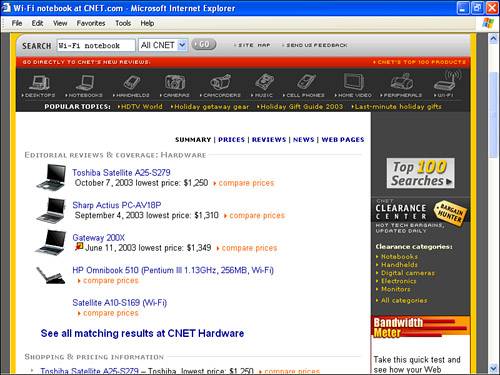Open the File menu
The width and height of the screenshot is (500, 375).
(17, 23)
